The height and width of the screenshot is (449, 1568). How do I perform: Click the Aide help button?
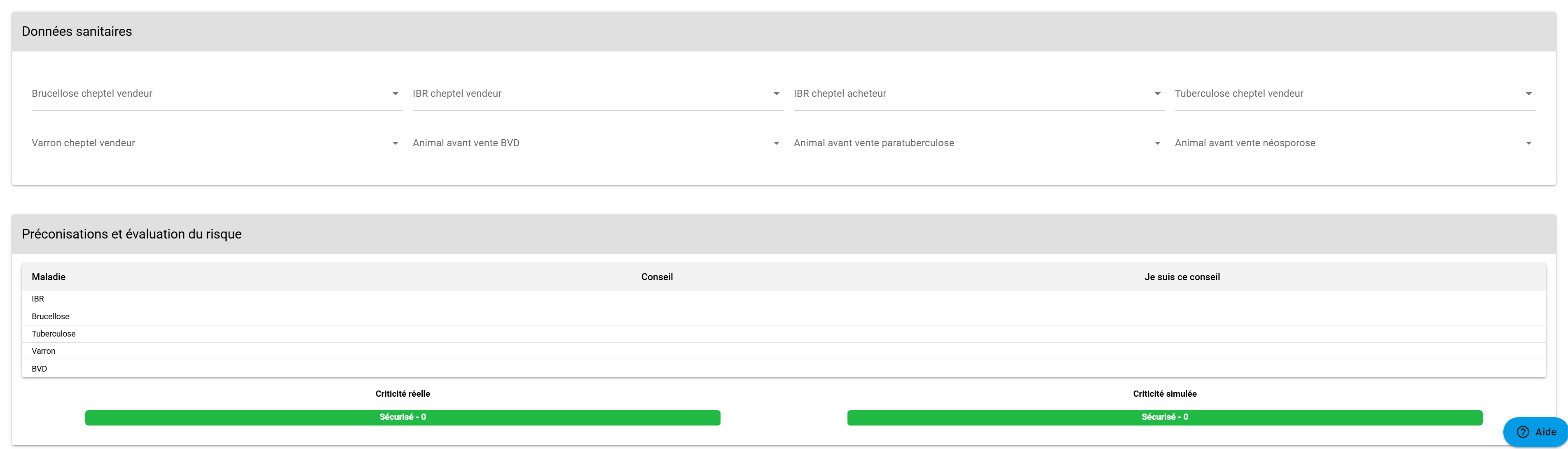pyautogui.click(x=1536, y=432)
